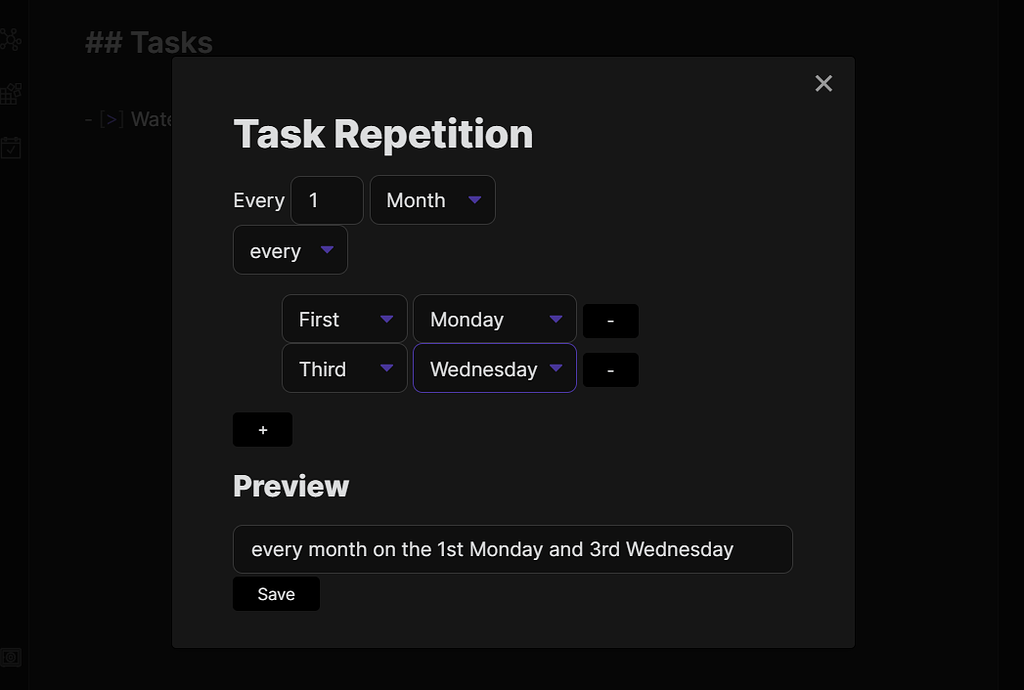Image resolution: width=1024 pixels, height=690 pixels.
Task: Open the graph view in the sidebar
Action: tap(11, 40)
